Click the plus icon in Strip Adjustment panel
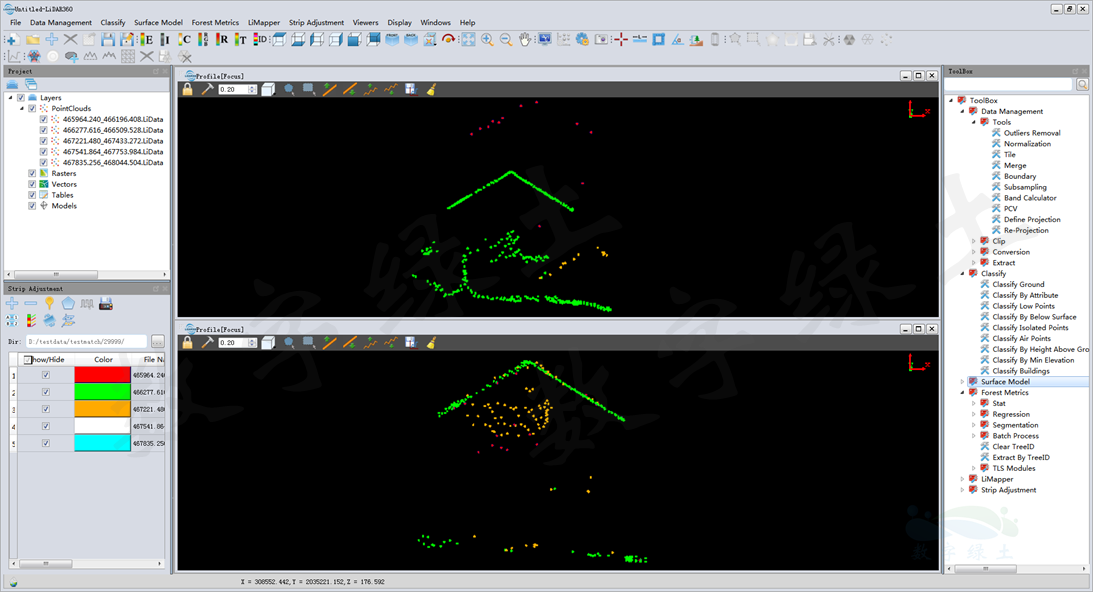1093x592 pixels. pyautogui.click(x=12, y=304)
